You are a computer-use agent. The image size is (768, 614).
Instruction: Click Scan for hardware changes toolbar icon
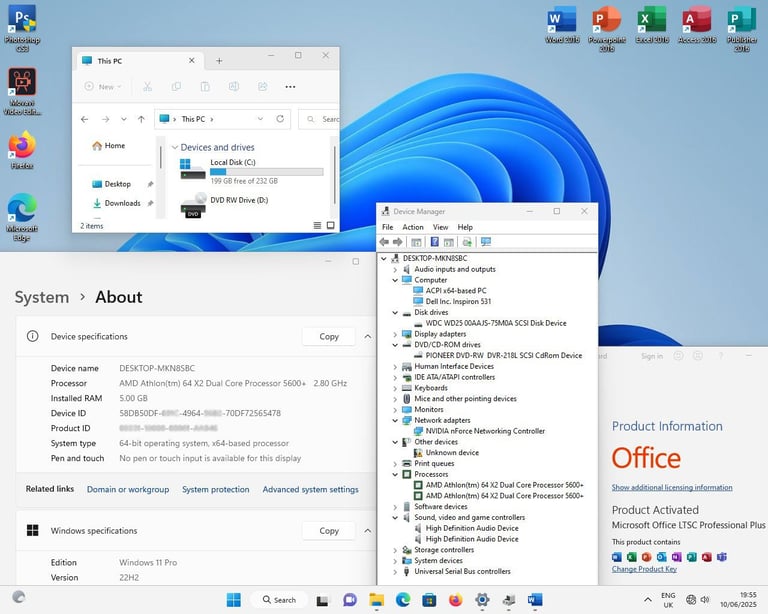pos(486,242)
